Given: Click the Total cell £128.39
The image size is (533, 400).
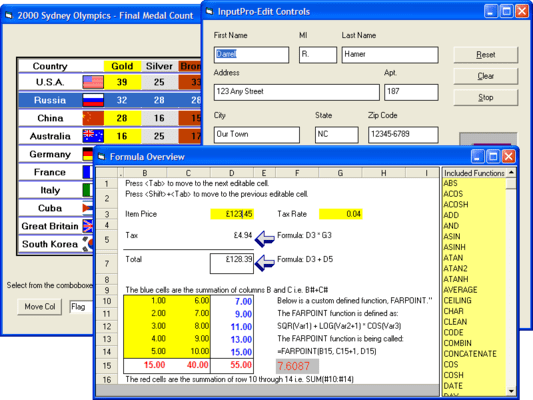Looking at the screenshot, I should coord(232,263).
